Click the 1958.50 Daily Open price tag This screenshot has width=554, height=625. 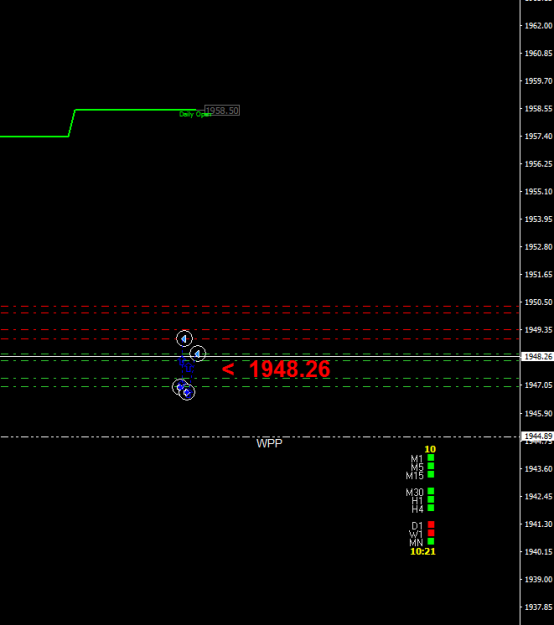(x=222, y=110)
